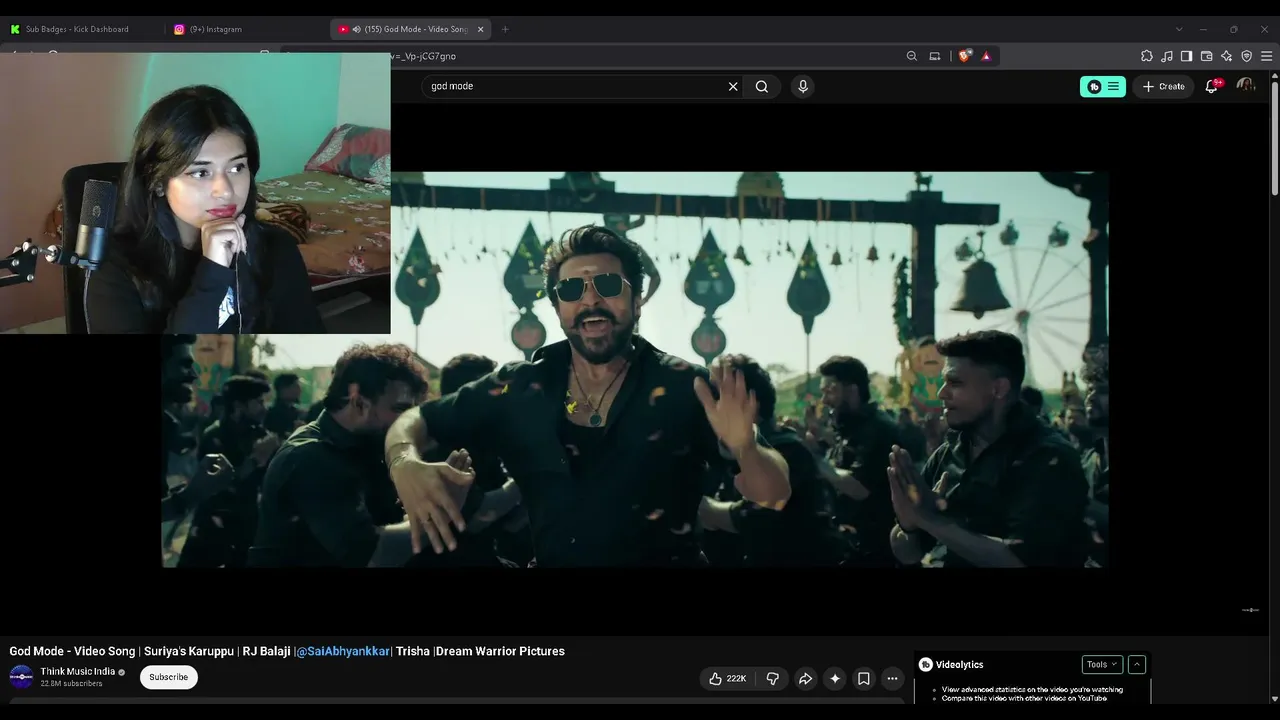Viewport: 1280px width, 720px height.
Task: Run the YouTube search with magnifier button
Action: coord(762,86)
